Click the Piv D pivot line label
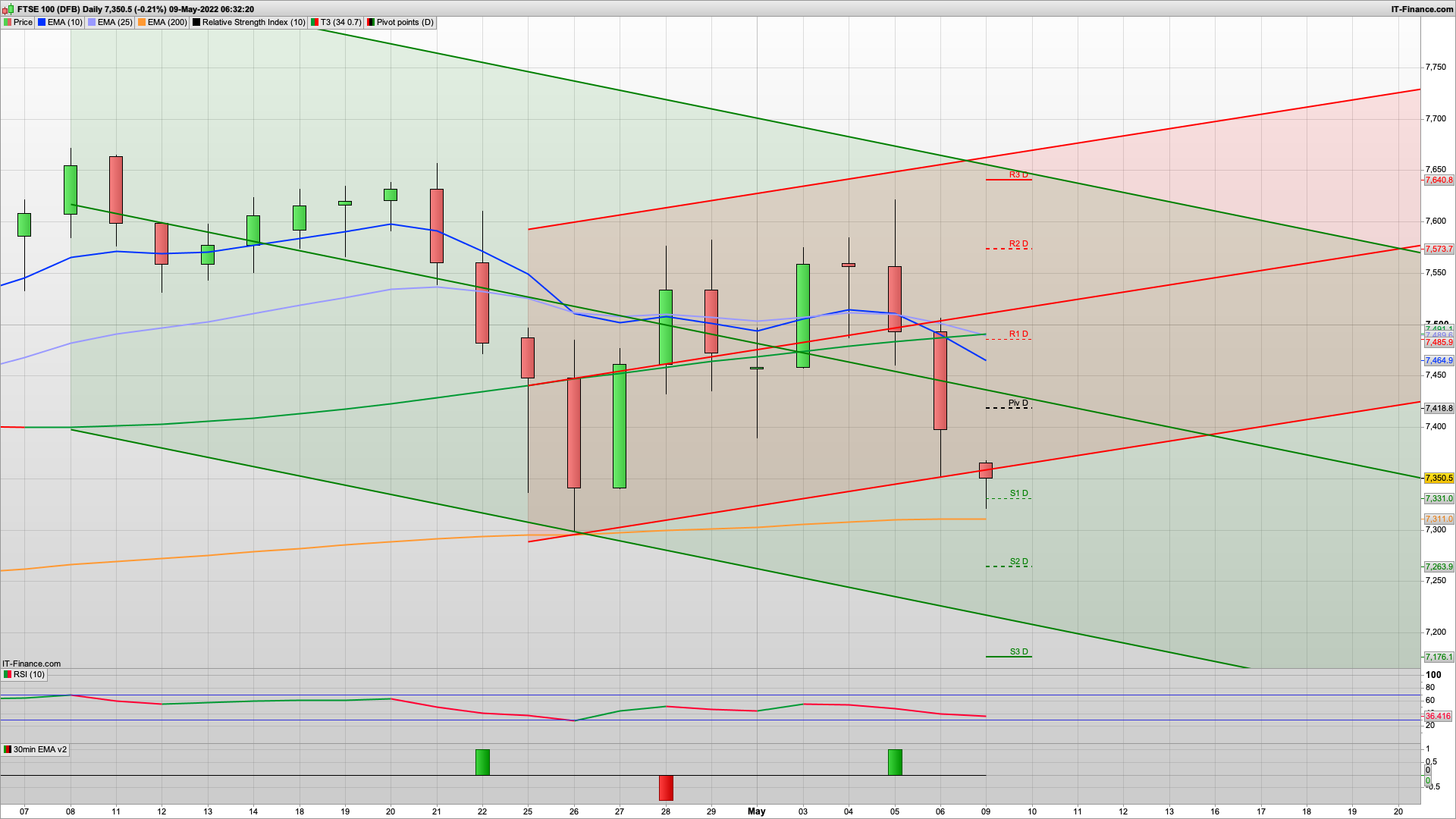Image resolution: width=1456 pixels, height=819 pixels. click(x=1018, y=403)
